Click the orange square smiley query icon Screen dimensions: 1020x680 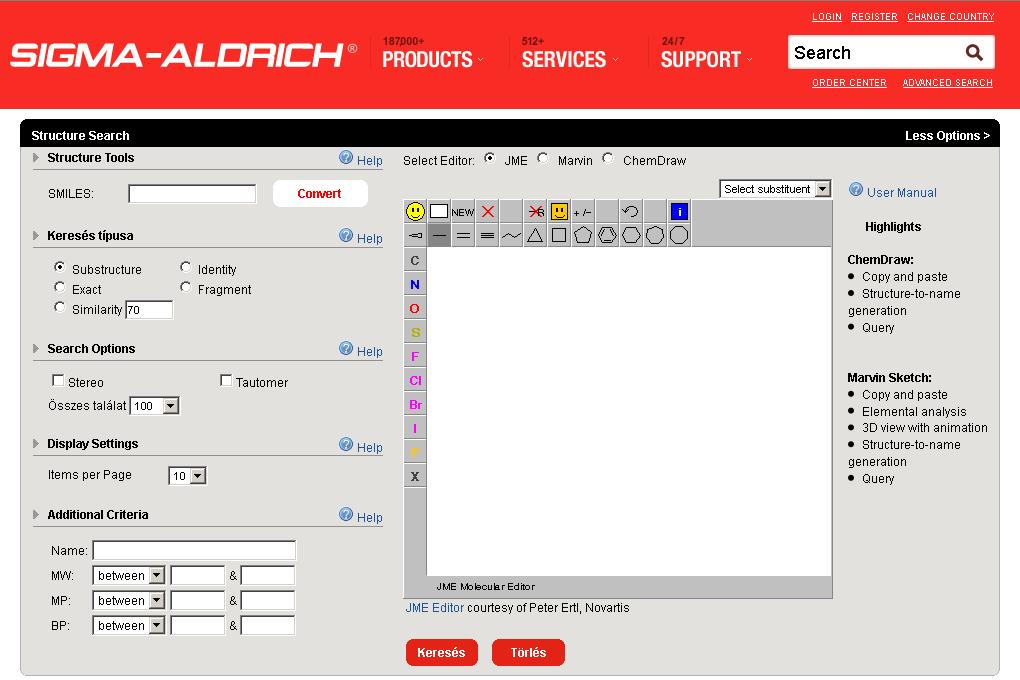[559, 211]
